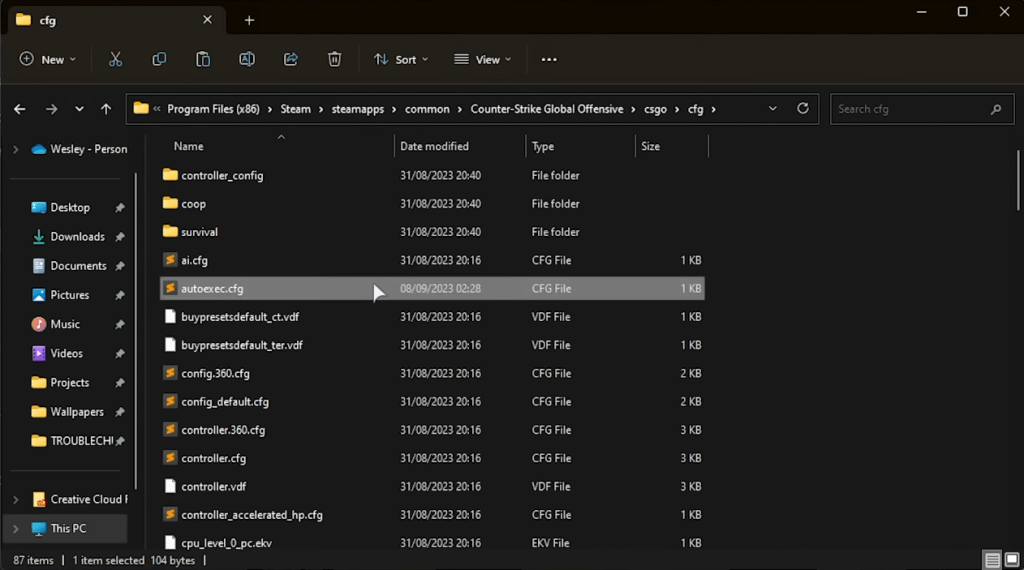Select buypresetsdefault_ct.vdf file icon

[170, 317]
